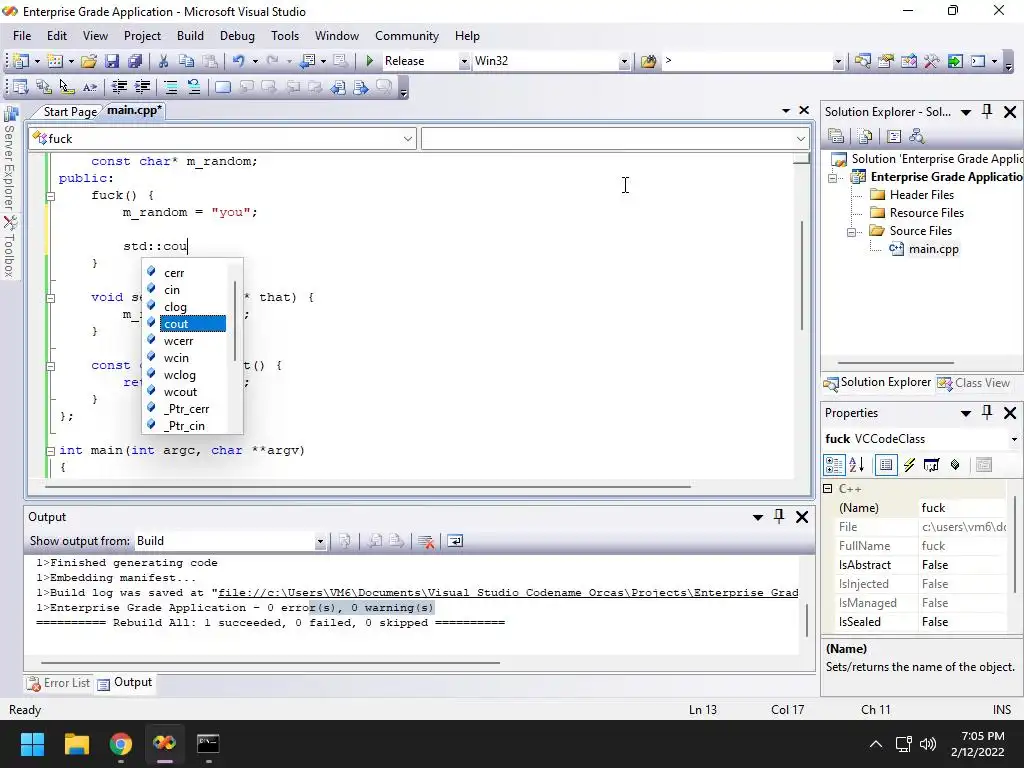Click the Increase Line Indent icon
The image size is (1024, 768).
pyautogui.click(x=142, y=86)
